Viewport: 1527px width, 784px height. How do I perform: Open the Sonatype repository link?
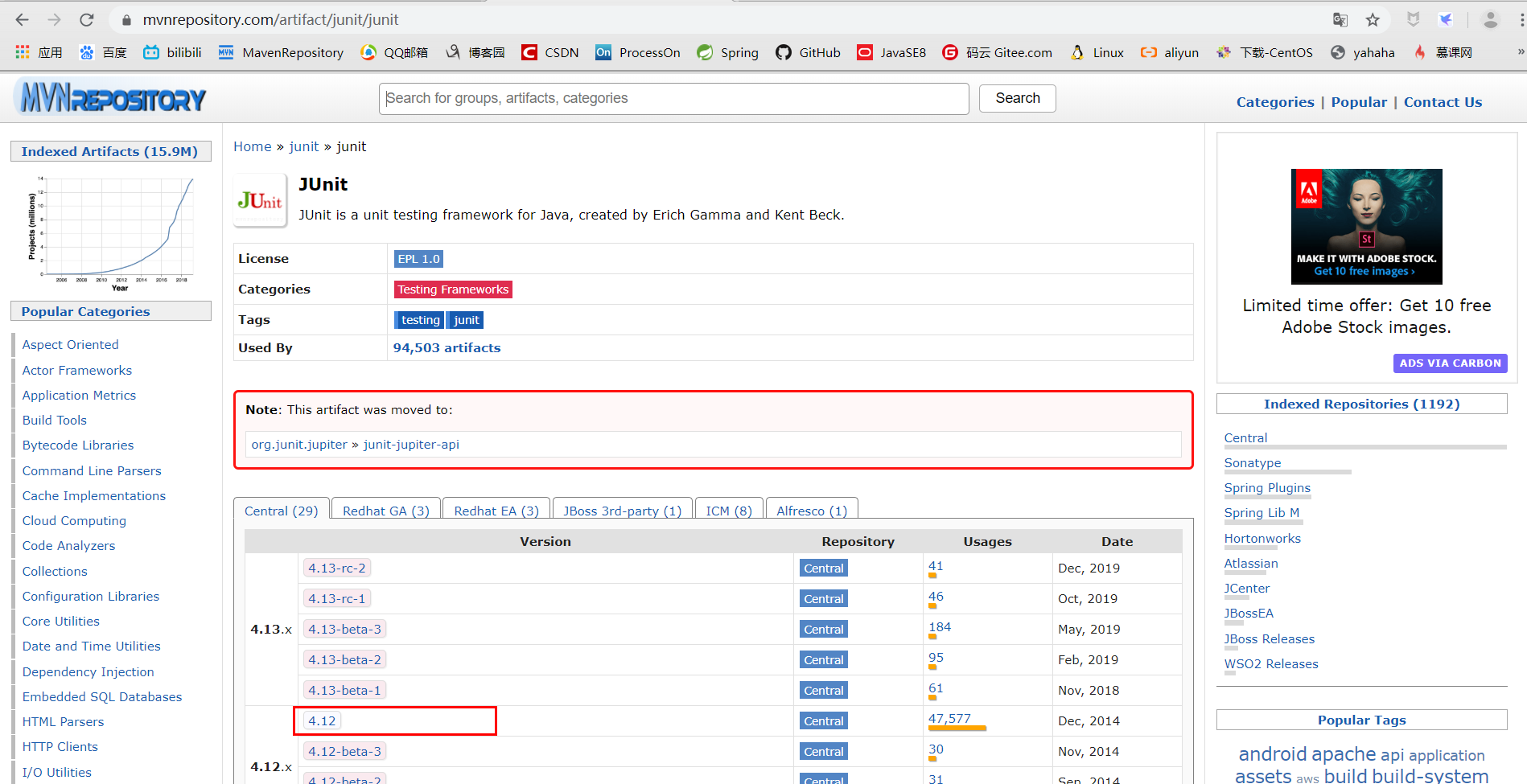click(1253, 463)
